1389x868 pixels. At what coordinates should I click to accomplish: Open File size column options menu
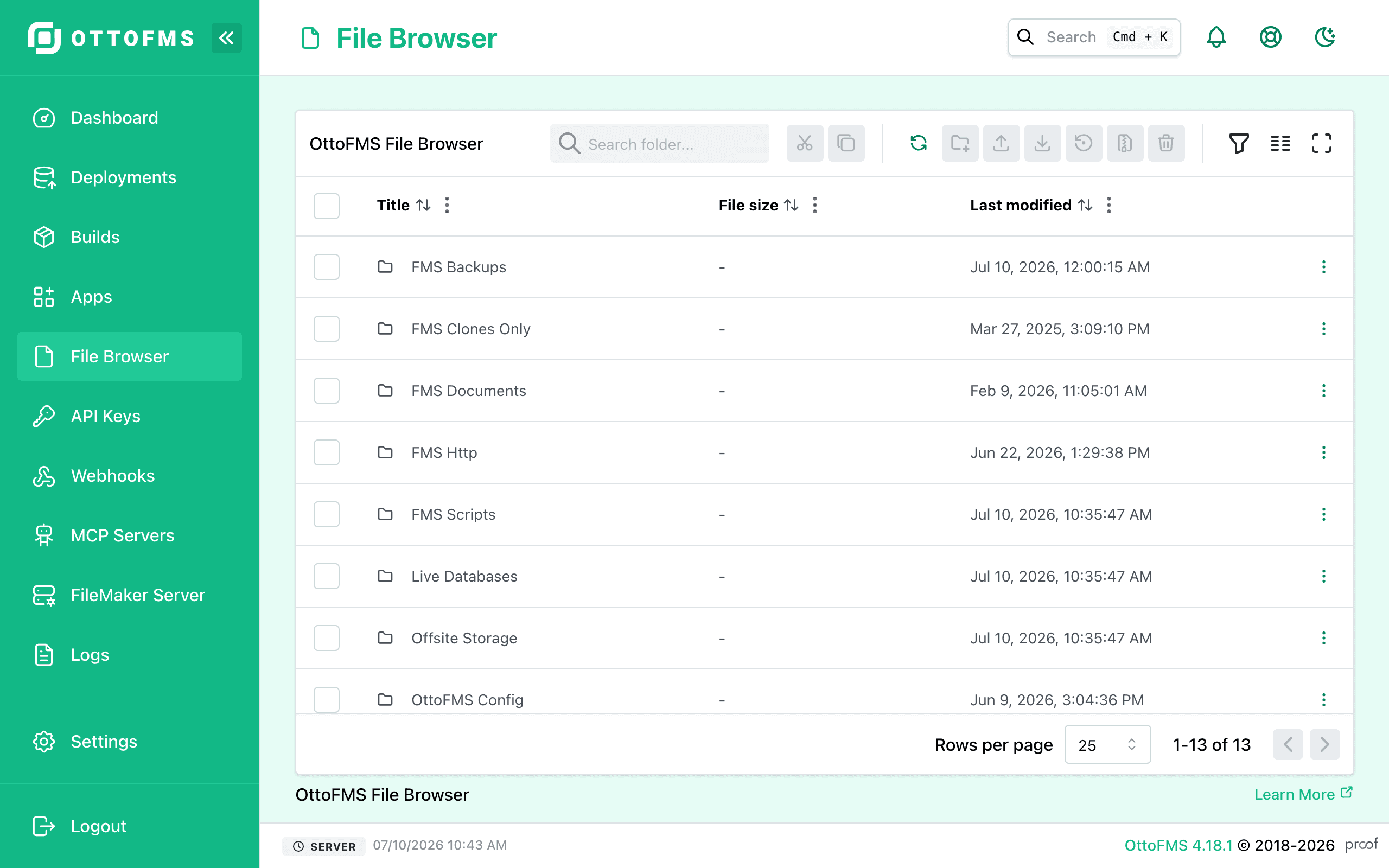[x=815, y=206]
